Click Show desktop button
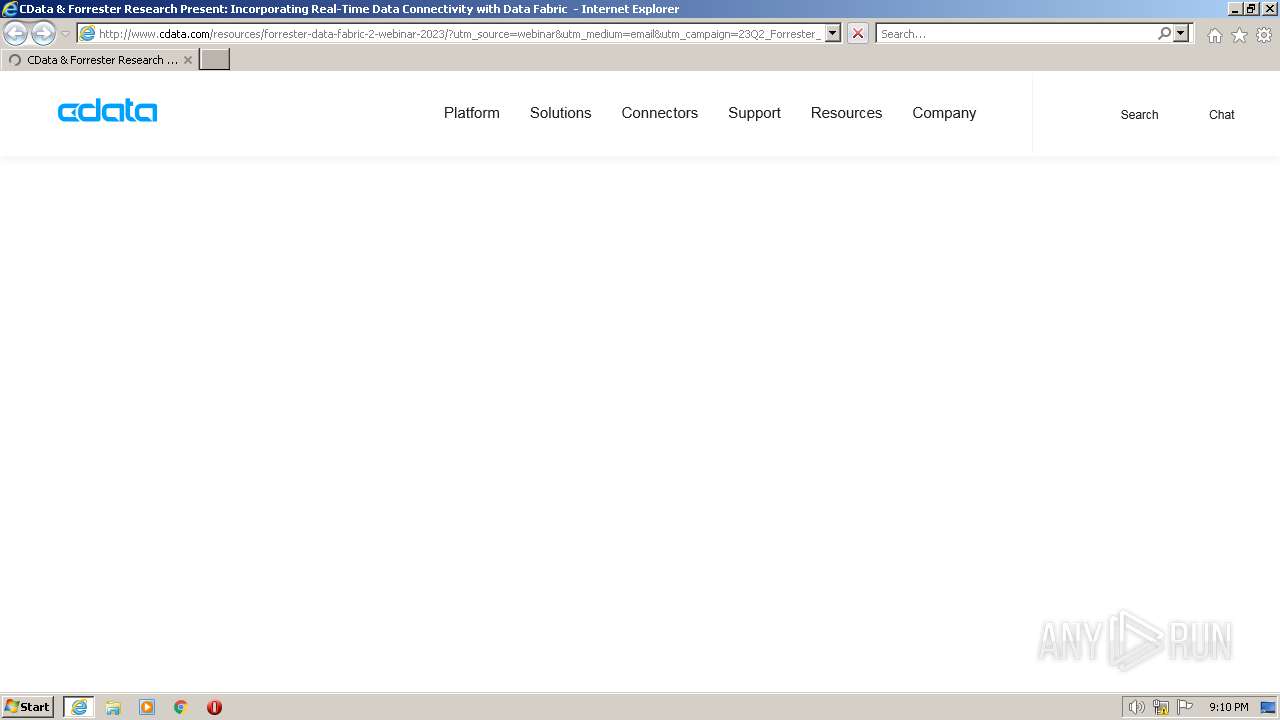The height and width of the screenshot is (720, 1280). [1269, 707]
